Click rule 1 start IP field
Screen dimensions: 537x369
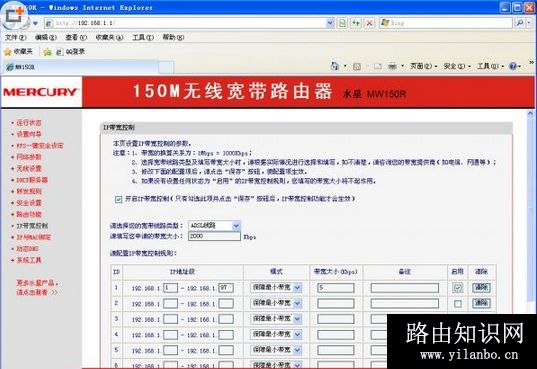[x=171, y=287]
